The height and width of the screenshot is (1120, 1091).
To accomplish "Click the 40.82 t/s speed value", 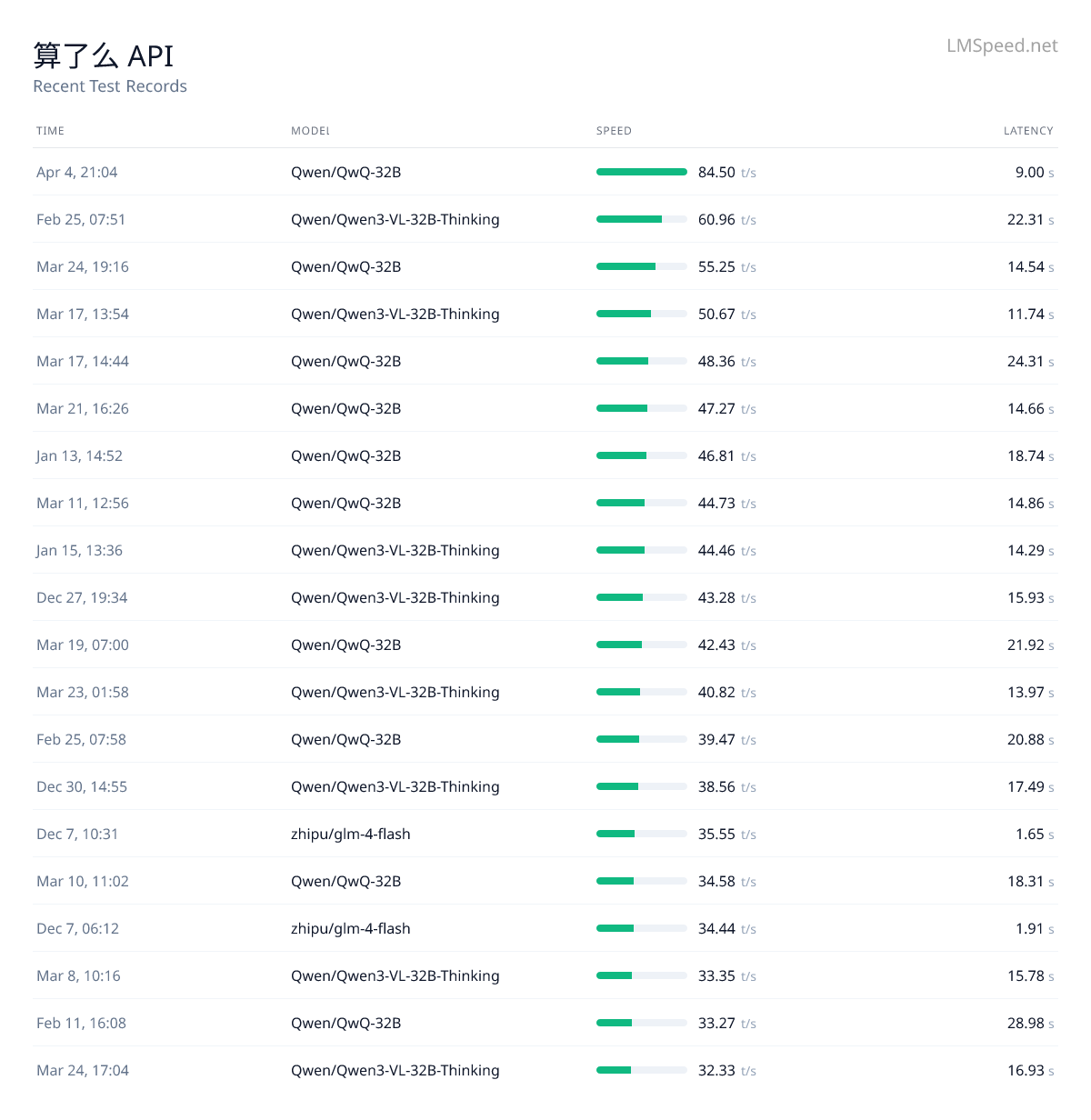I will click(727, 692).
